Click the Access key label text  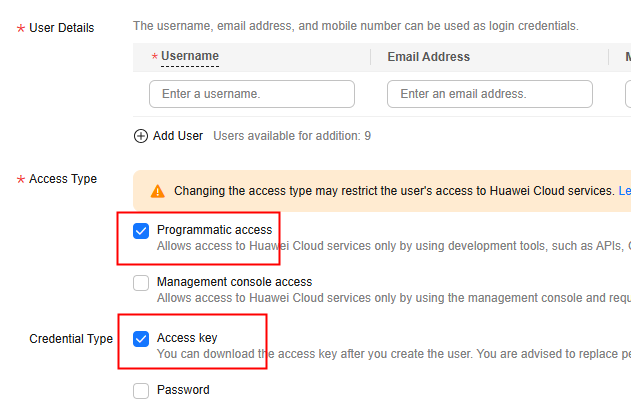click(187, 338)
